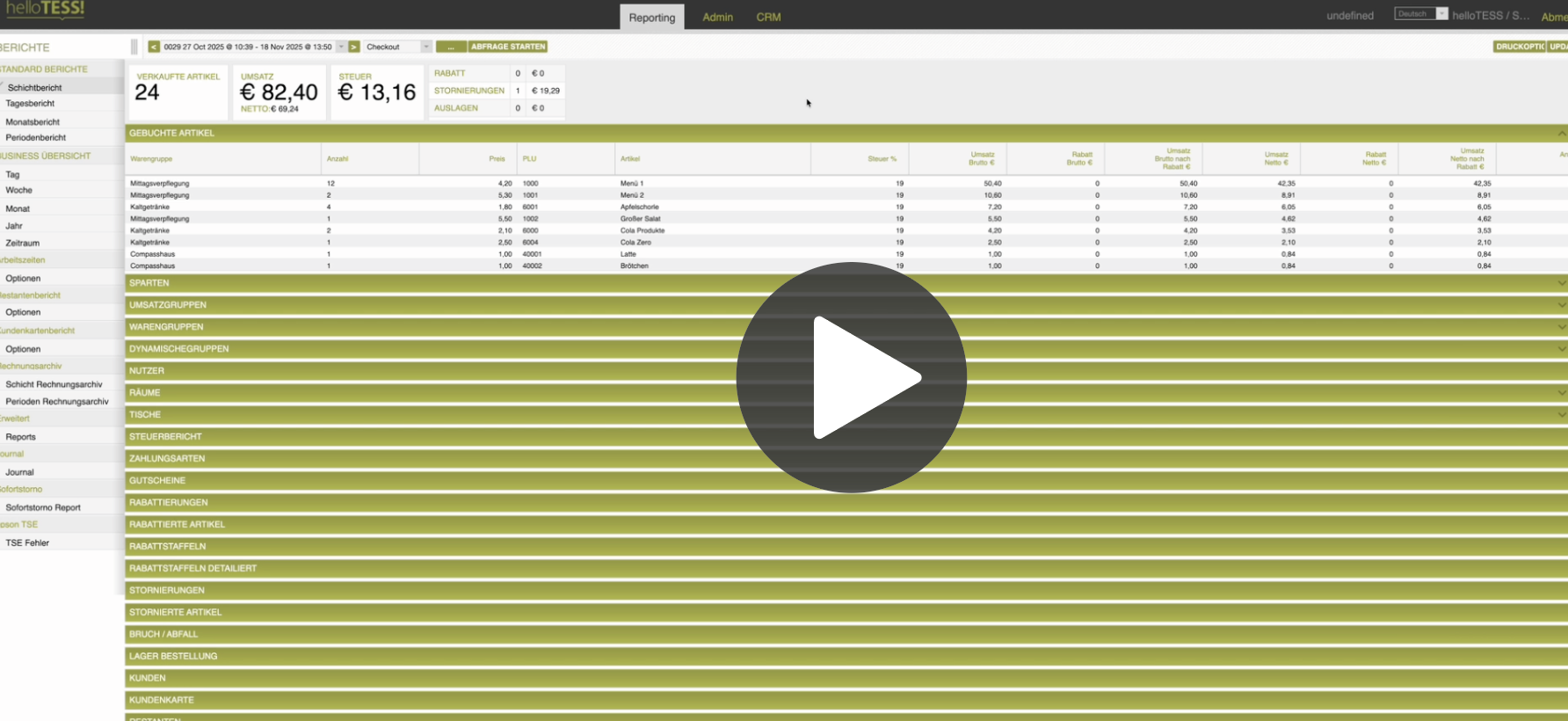Viewport: 1568px width, 721px height.
Task: Go to next shift with right arrow
Action: tap(354, 47)
